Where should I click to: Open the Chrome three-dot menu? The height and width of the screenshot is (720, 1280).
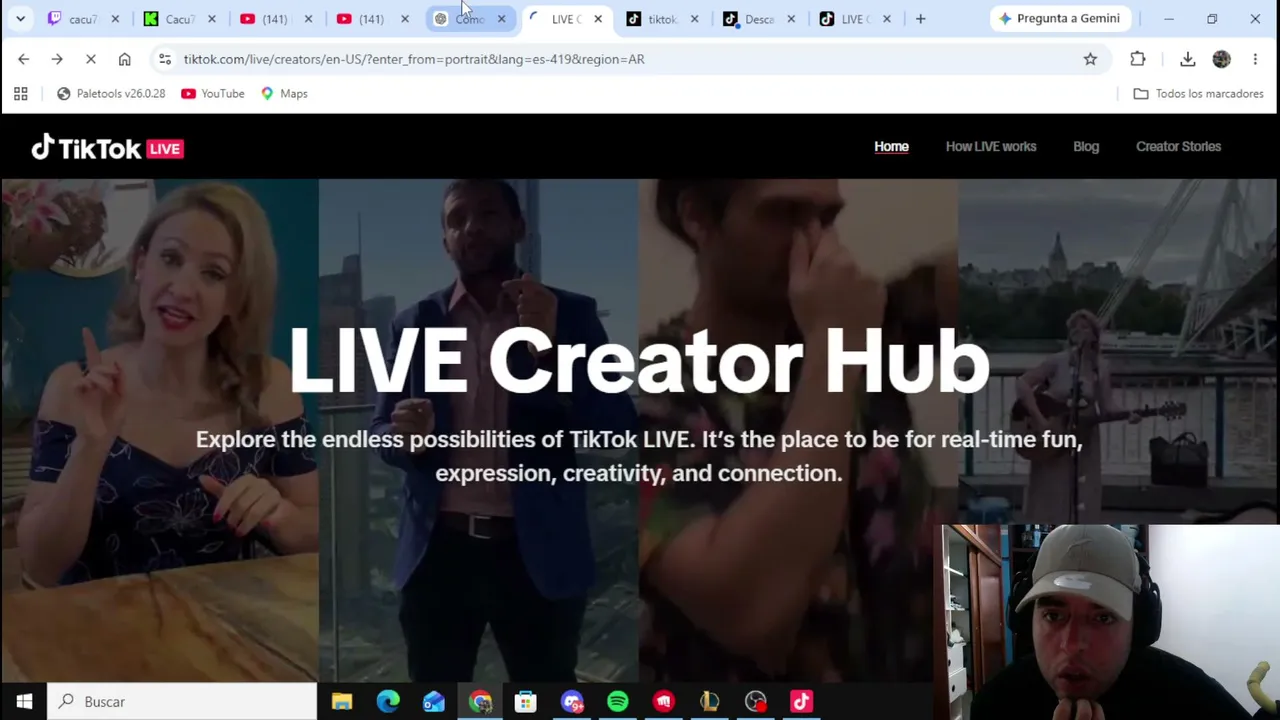click(1255, 59)
